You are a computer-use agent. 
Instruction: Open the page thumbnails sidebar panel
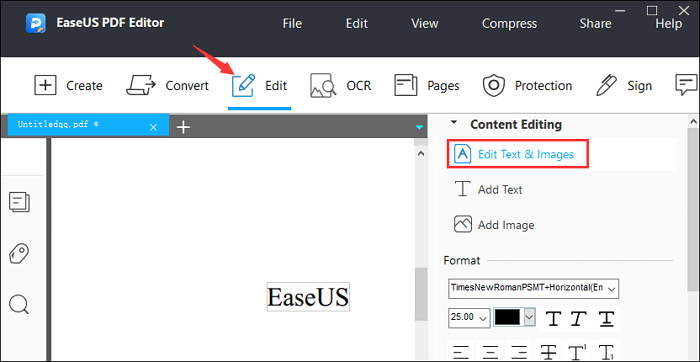[x=20, y=202]
